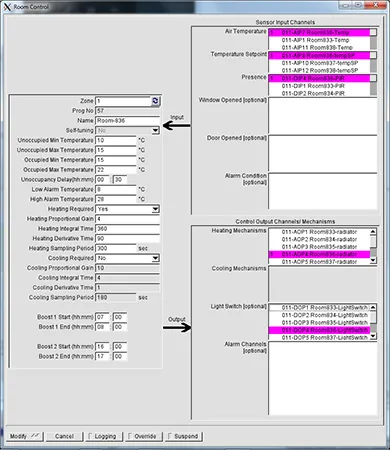The image size is (390, 450).
Task: Select 011-AOP2 Room834-radiator heating mechanism
Action: click(319, 239)
